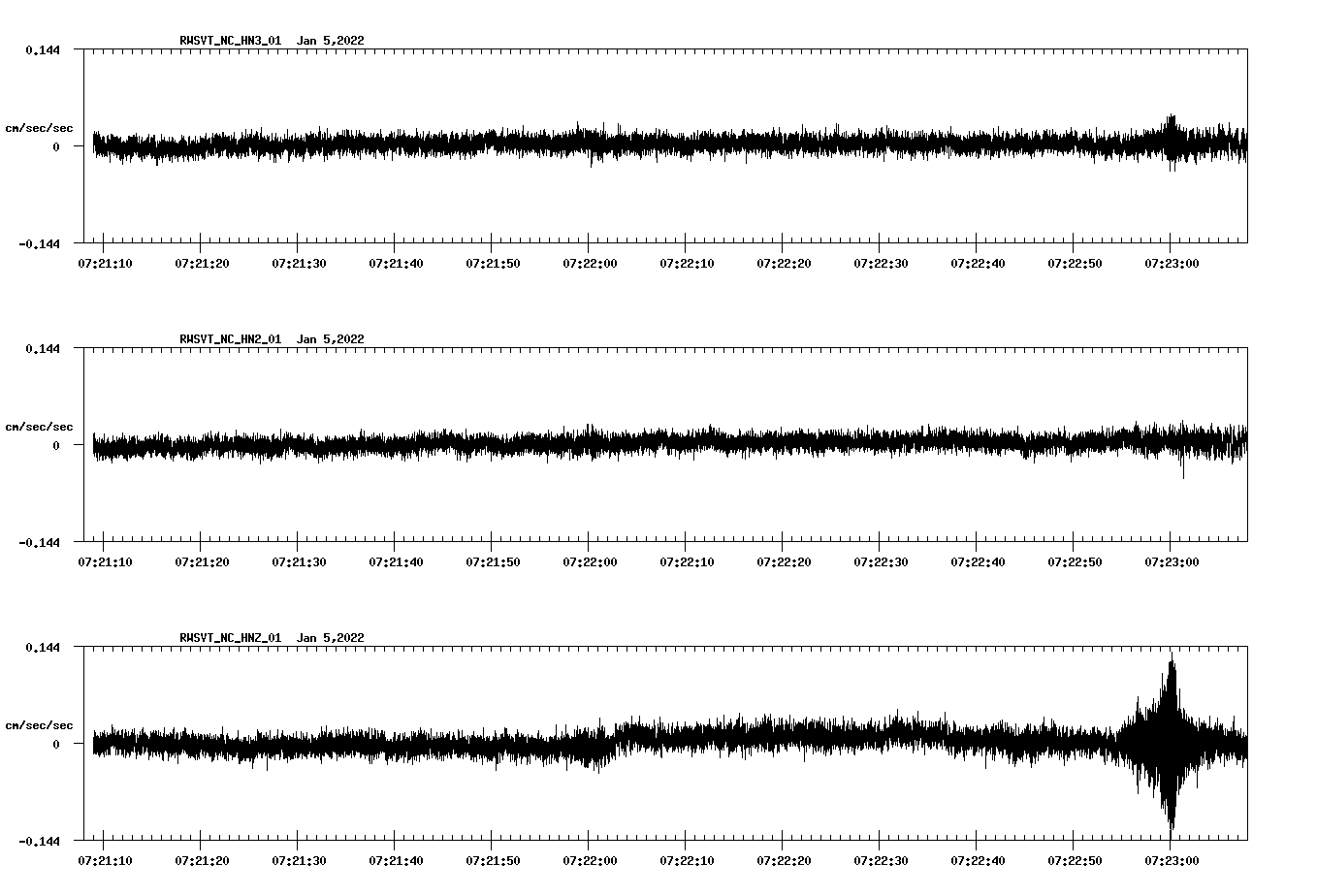
Task: Pick the 07:22:40 tick label below HN2 chart
Action: point(978,561)
